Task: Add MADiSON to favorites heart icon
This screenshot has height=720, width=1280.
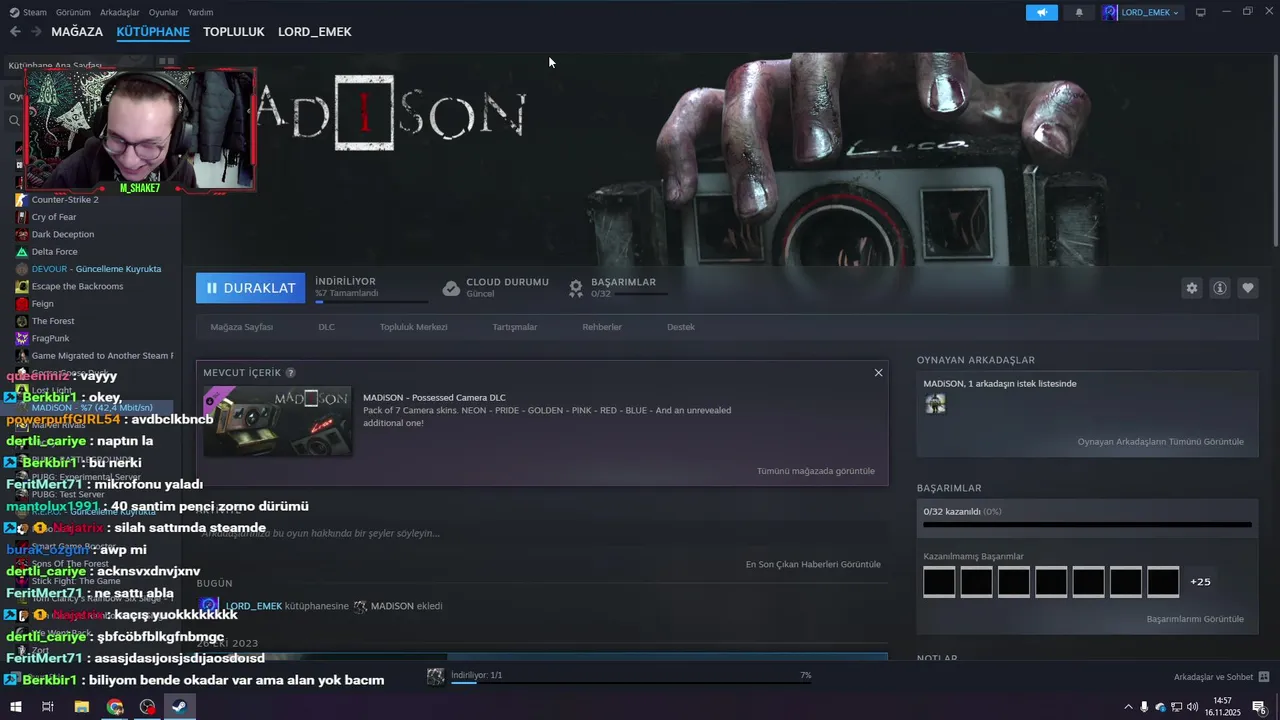Action: [x=1247, y=288]
